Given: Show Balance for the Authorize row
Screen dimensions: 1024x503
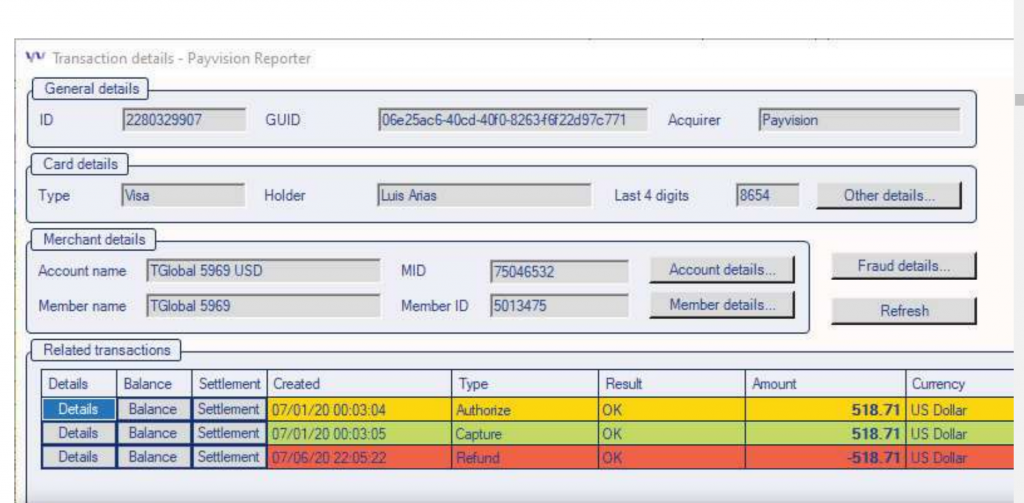Looking at the screenshot, I should pyautogui.click(x=152, y=409).
